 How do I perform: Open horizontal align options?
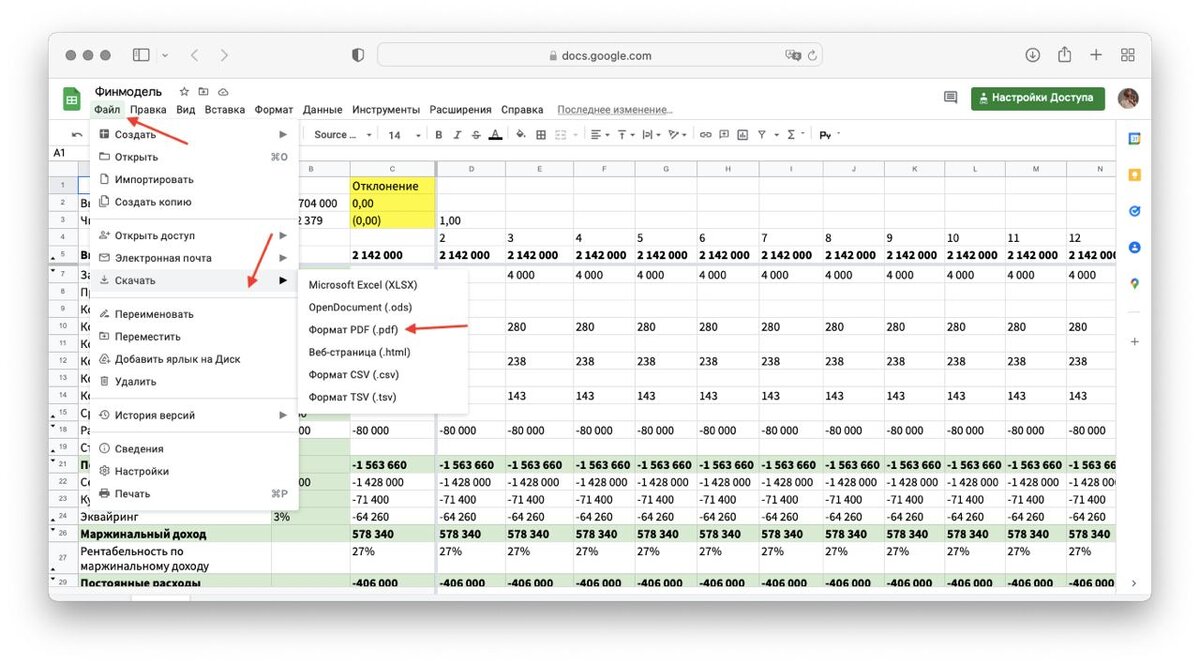[x=598, y=135]
